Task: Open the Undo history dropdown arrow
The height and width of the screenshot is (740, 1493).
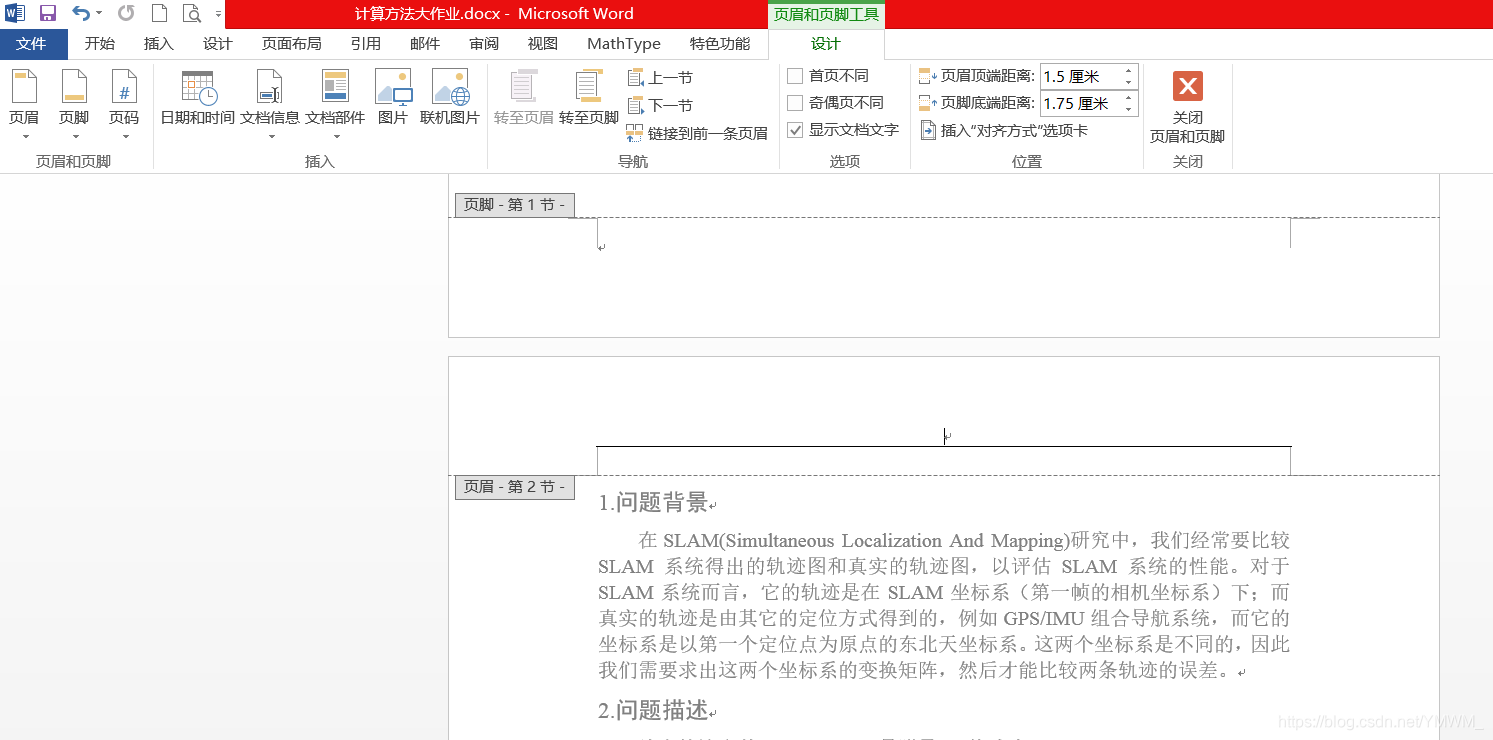Action: (x=99, y=14)
